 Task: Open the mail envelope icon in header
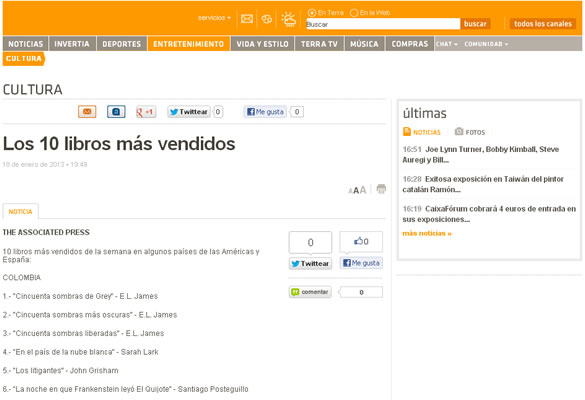pyautogui.click(x=247, y=19)
